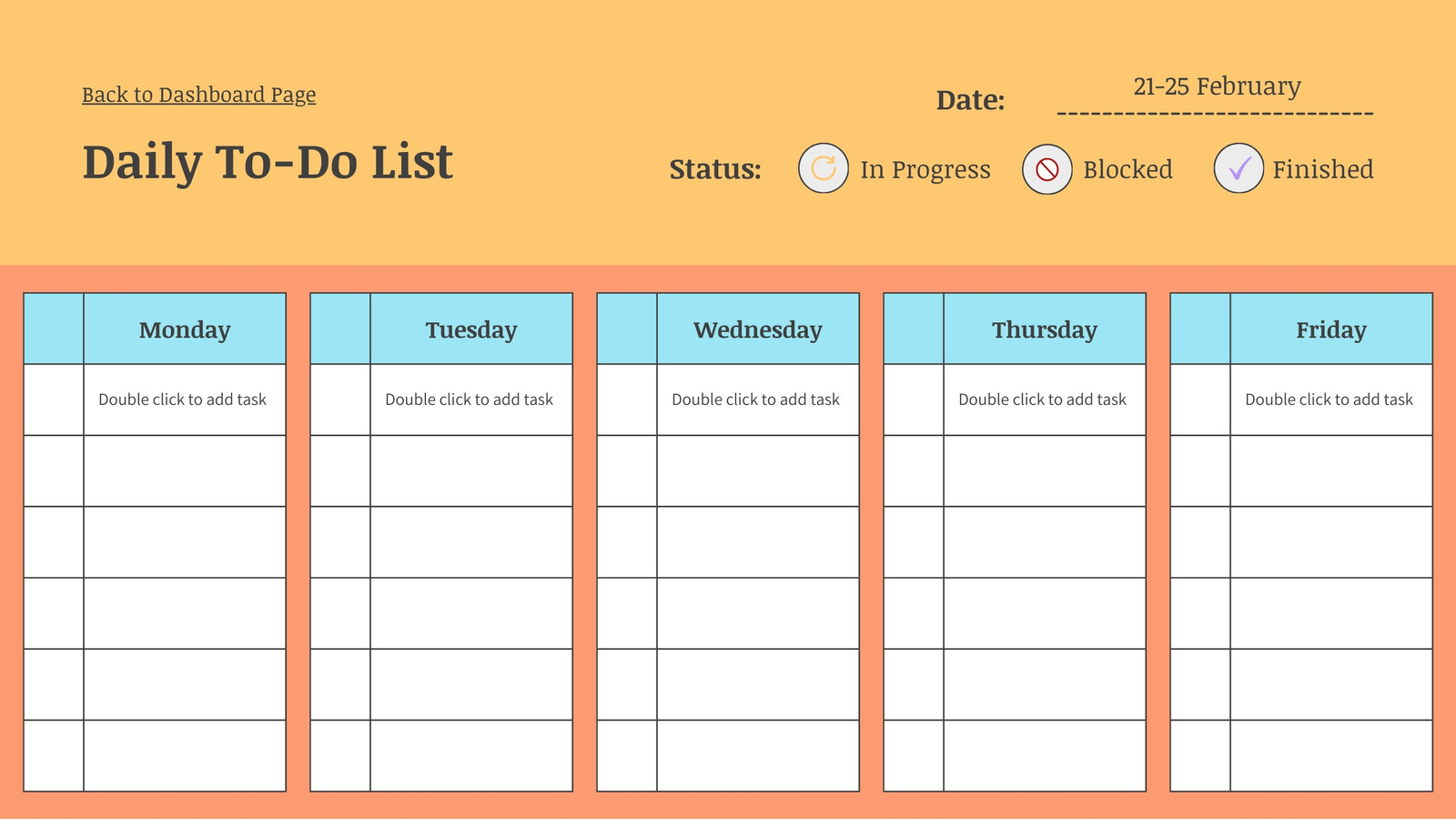Click the Wednesday column header
This screenshot has width=1456, height=819.
click(758, 329)
